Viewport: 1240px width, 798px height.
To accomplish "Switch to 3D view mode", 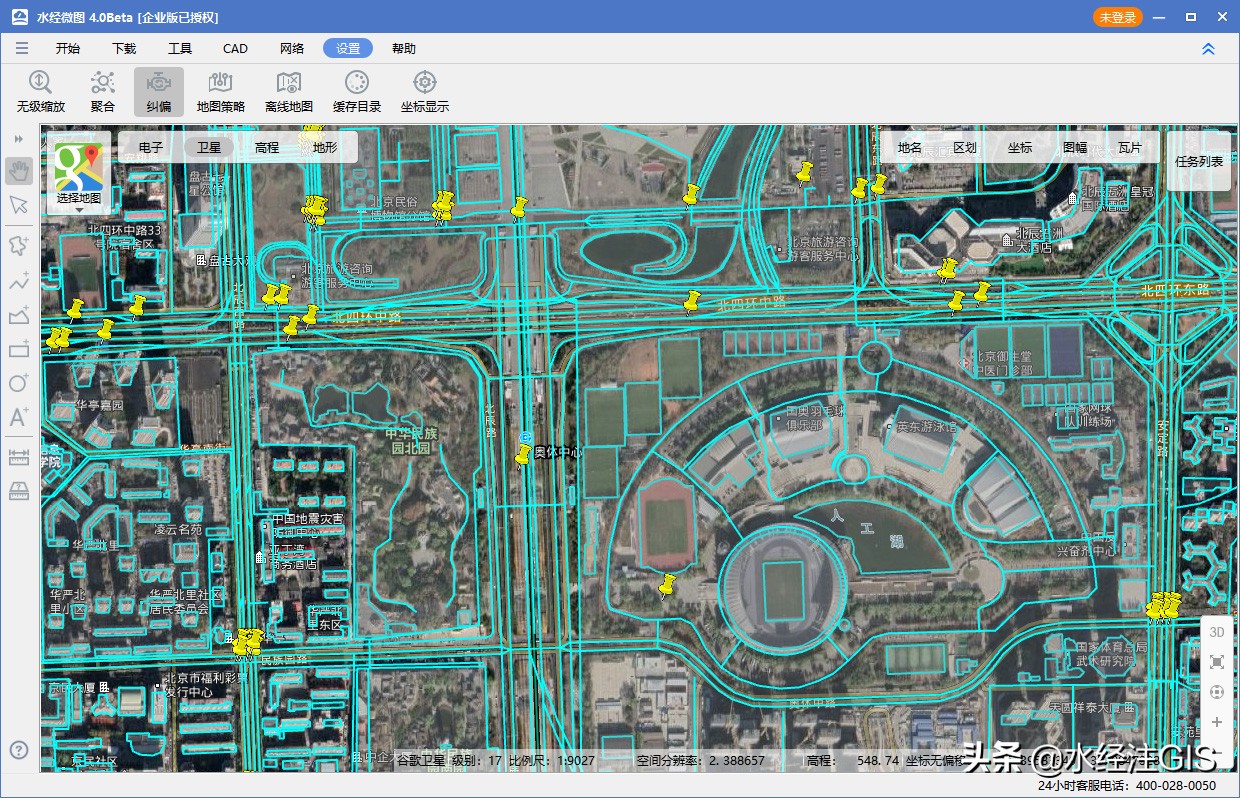I will coord(1217,632).
